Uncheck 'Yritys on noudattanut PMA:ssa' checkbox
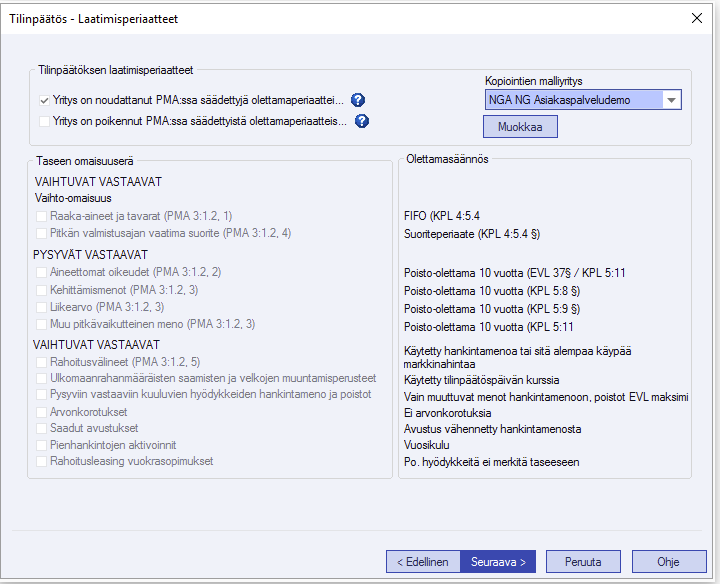 click(44, 101)
